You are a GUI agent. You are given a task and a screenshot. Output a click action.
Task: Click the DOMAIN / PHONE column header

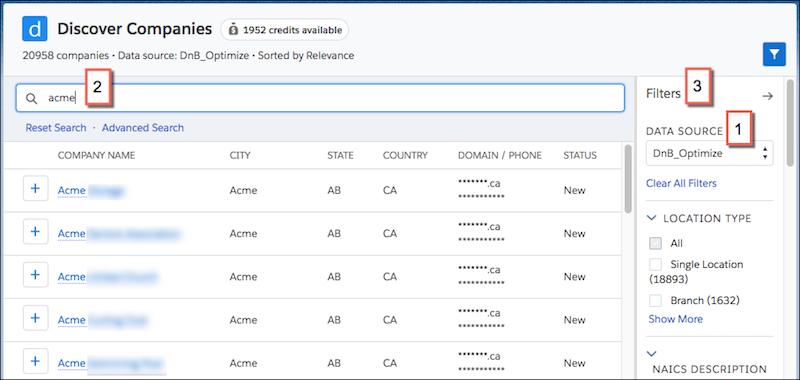[499, 156]
